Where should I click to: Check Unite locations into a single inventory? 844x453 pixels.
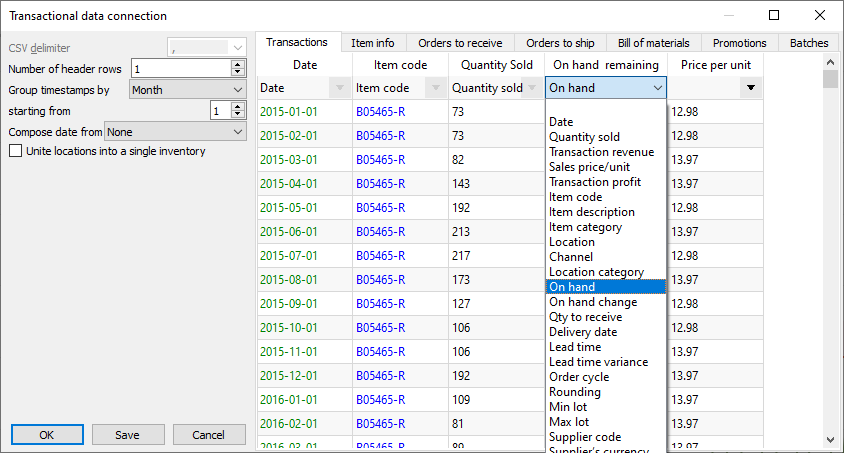(x=15, y=152)
